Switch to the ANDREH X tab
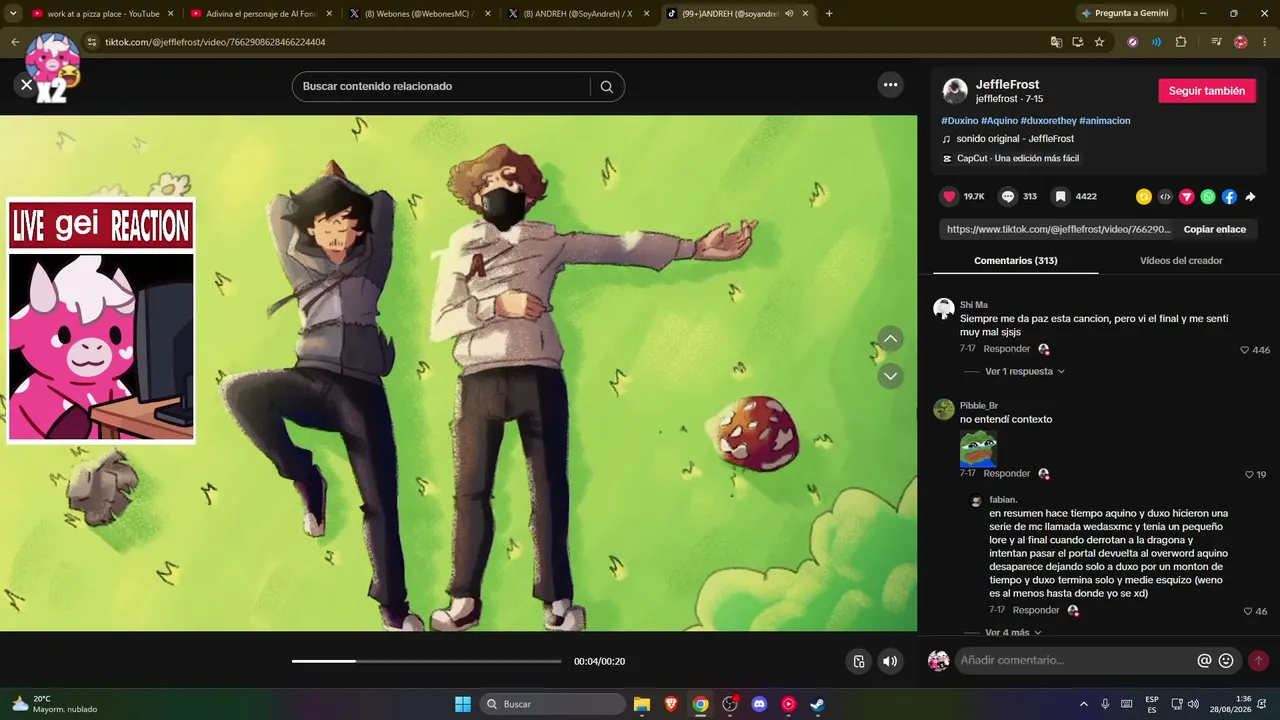Screen dimensions: 1280x720 pos(579,14)
